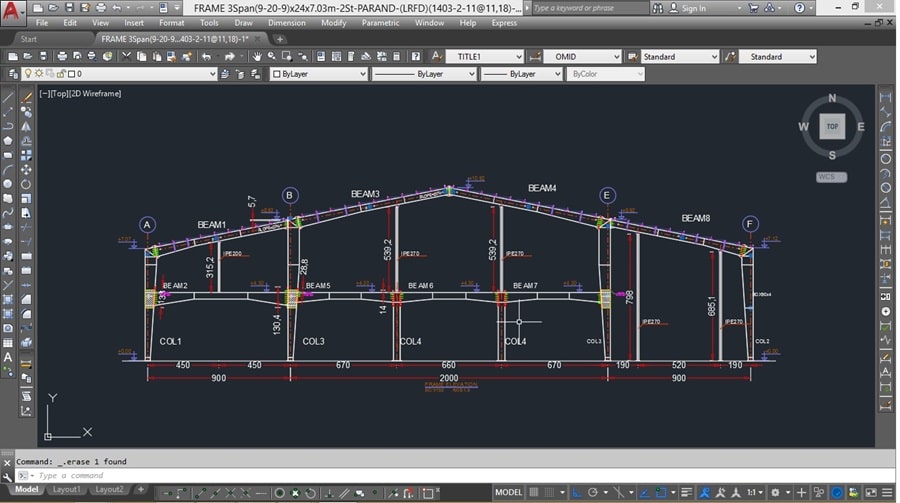Click the [Top] view control label
Screen dimensions: 900x503
[x=60, y=94]
